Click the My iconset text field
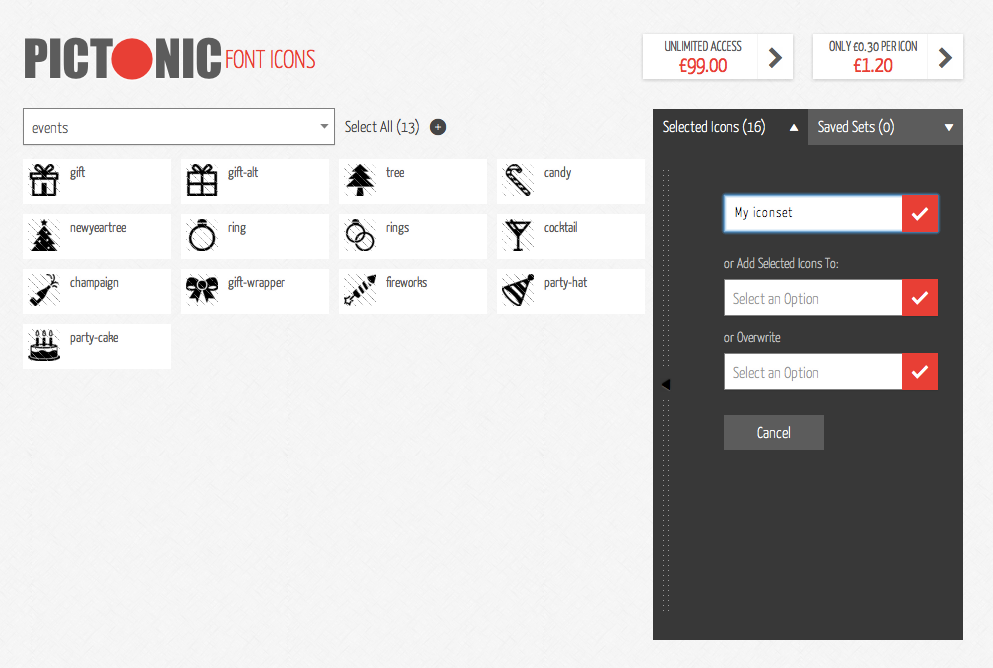Viewport: 993px width, 668px height. click(x=812, y=213)
